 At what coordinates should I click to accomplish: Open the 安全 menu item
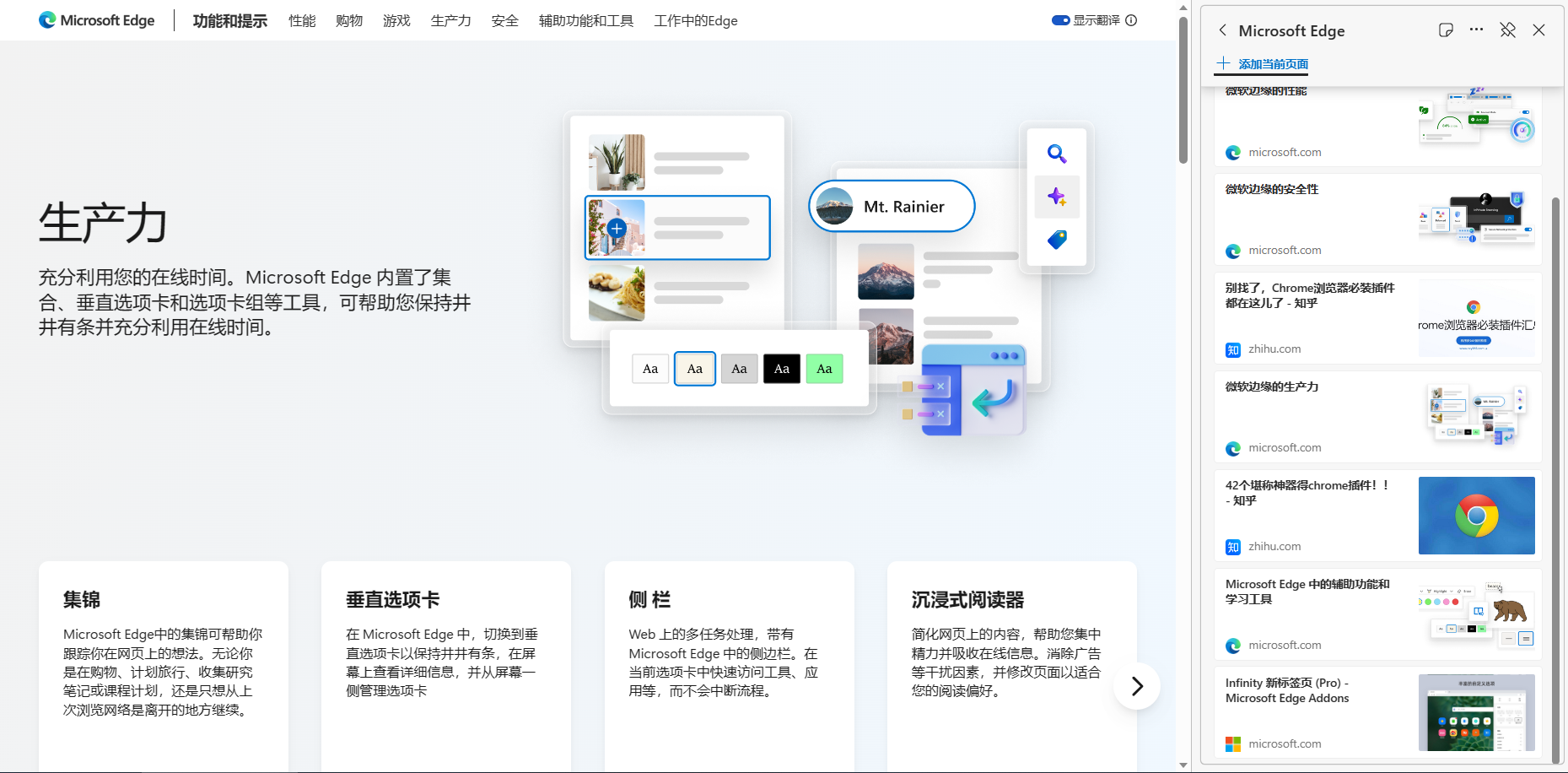(504, 20)
